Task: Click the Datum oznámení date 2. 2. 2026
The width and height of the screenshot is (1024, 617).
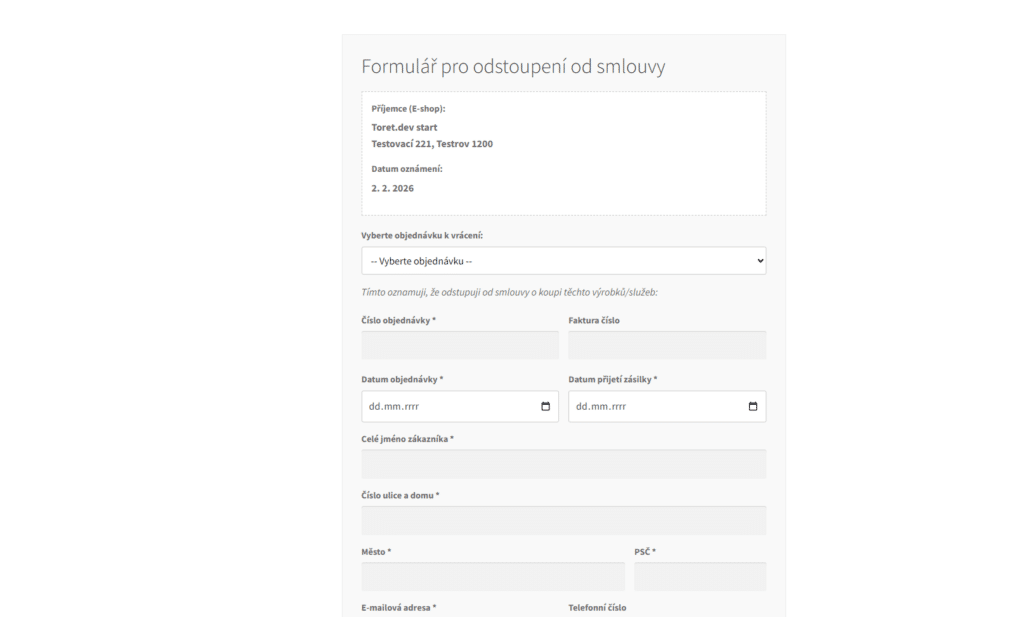Action: (386, 187)
